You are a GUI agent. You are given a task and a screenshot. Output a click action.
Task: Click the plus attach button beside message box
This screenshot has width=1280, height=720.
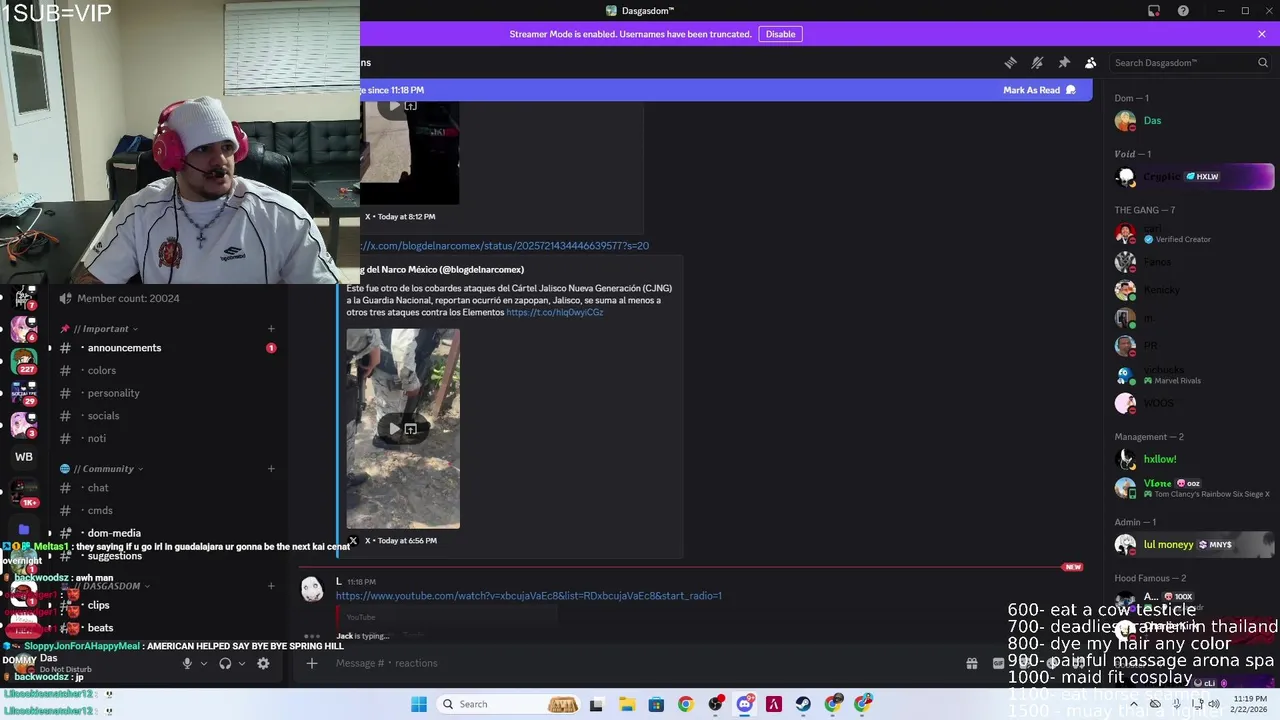312,663
